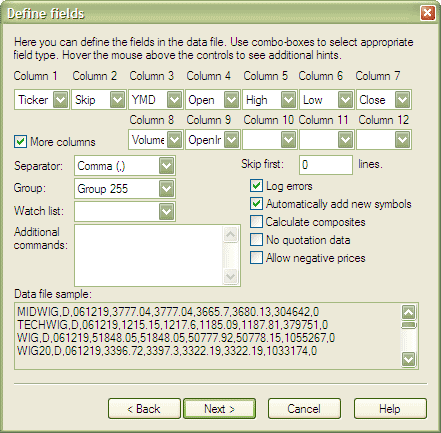441x433 pixels.
Task: Open the Column 3 YMD dropdown
Action: (x=174, y=99)
